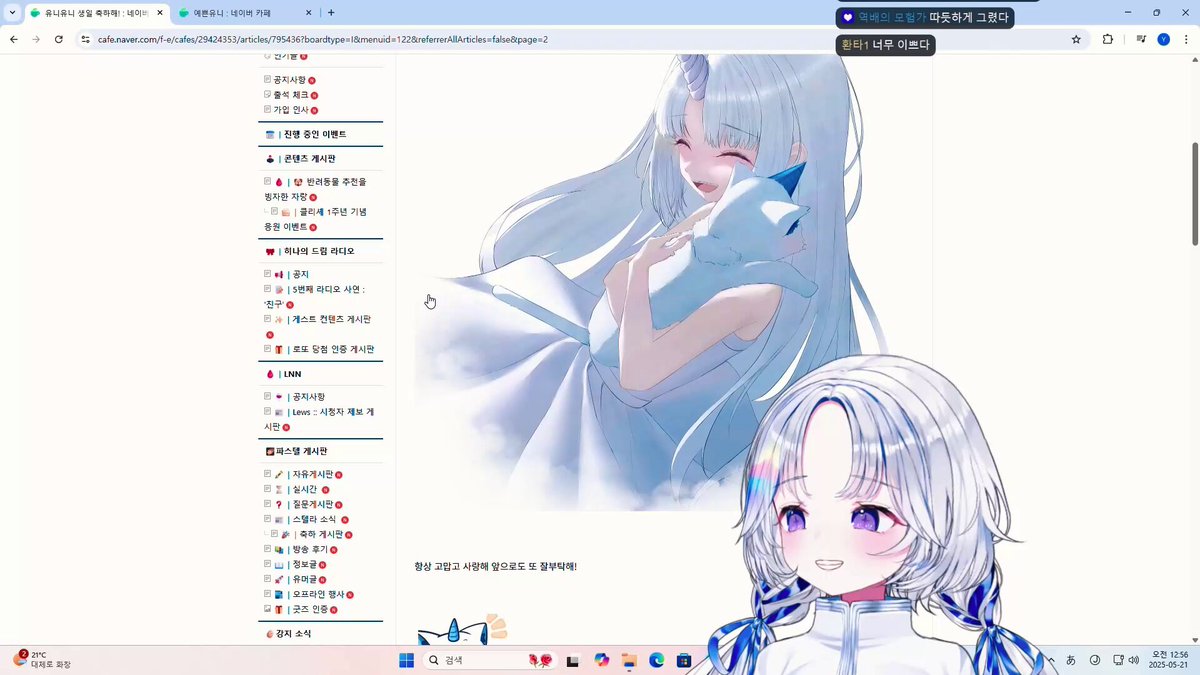This screenshot has height=675, width=1200.
Task: Click the megaphone icon beside 공지
Action: pos(280,274)
